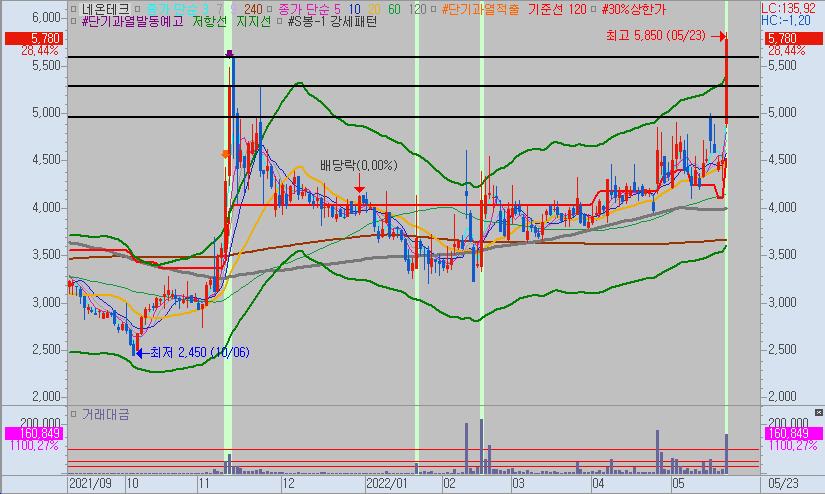Image resolution: width=825 pixels, height=494 pixels.
Task: Select the #S봉-1 강세패턴 legend label
Action: [333, 22]
